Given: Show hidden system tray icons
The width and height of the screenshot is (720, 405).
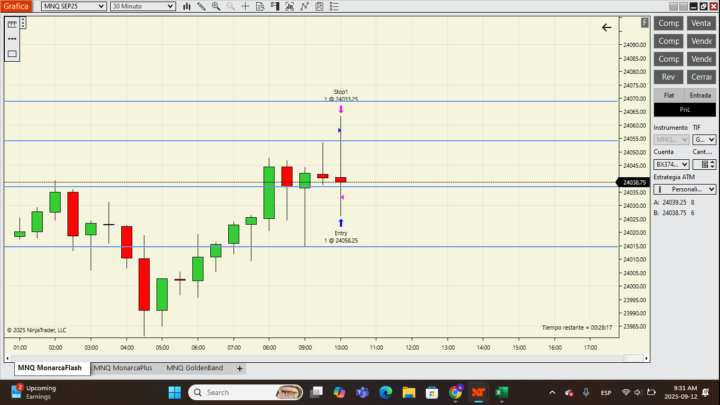Looking at the screenshot, I should pos(552,393).
